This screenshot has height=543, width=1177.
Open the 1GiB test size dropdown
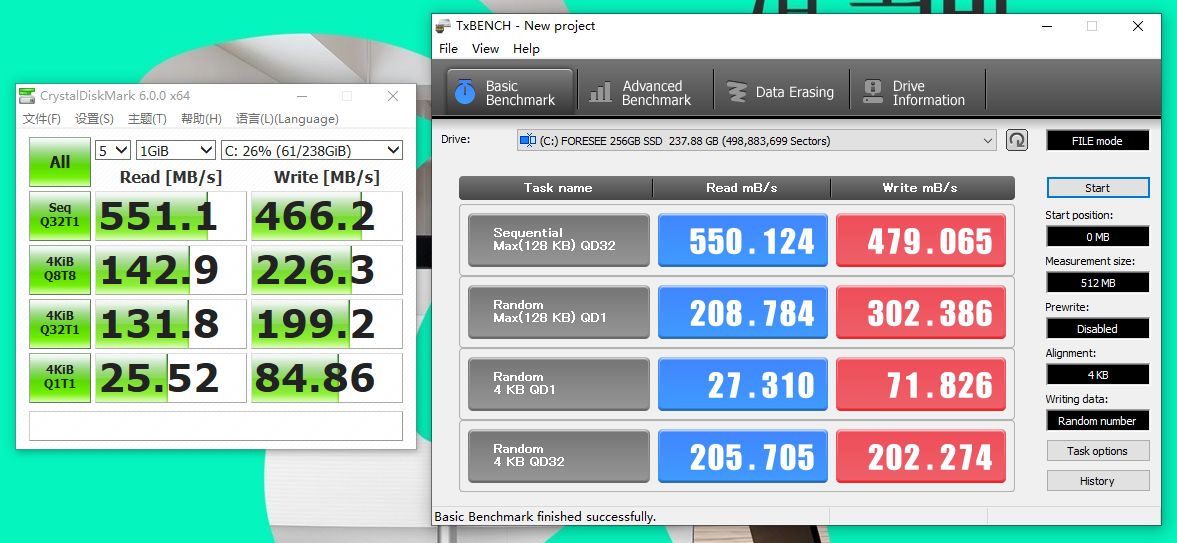point(176,150)
